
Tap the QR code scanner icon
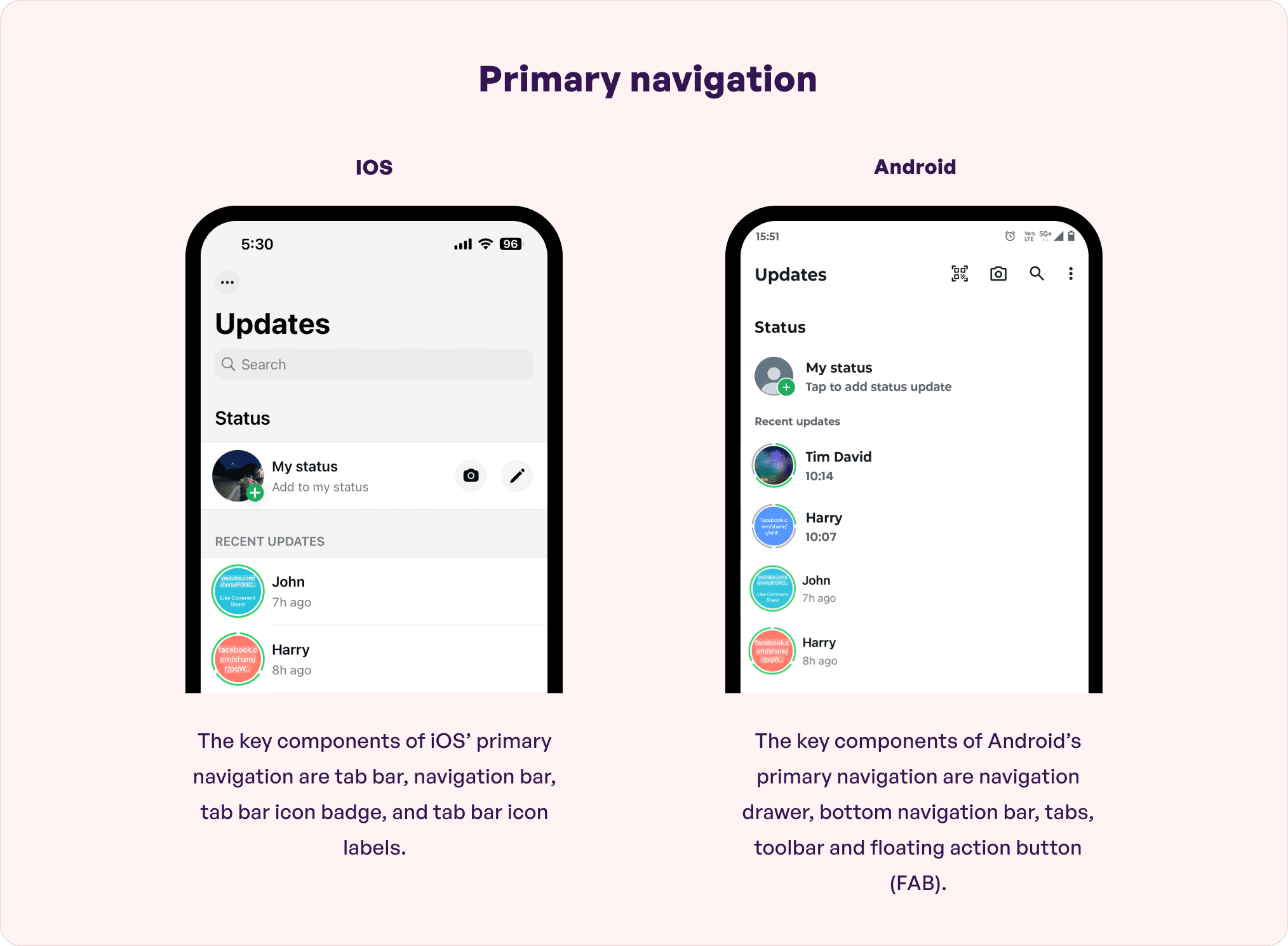[x=956, y=275]
